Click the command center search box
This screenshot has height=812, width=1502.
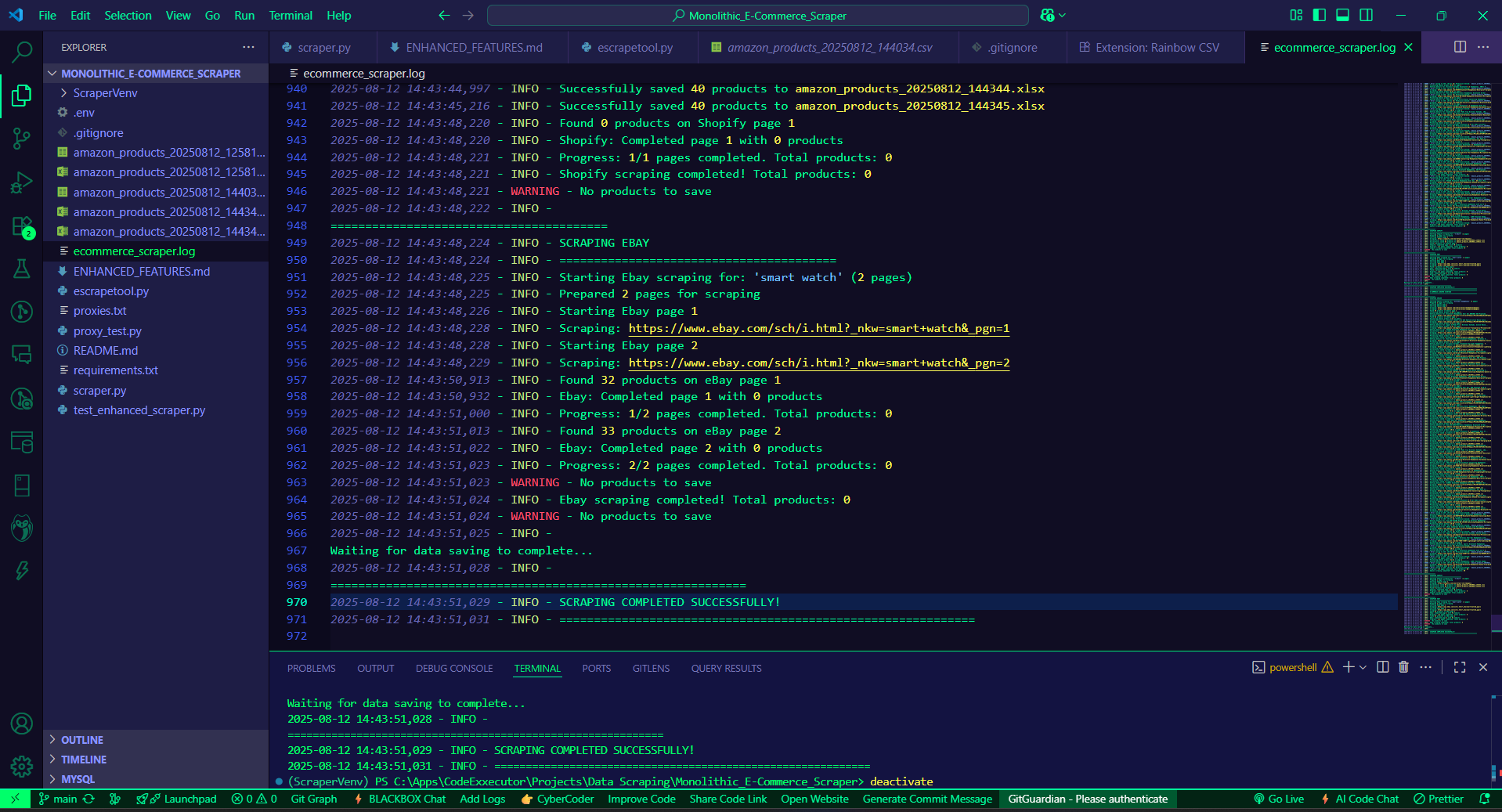(x=758, y=15)
